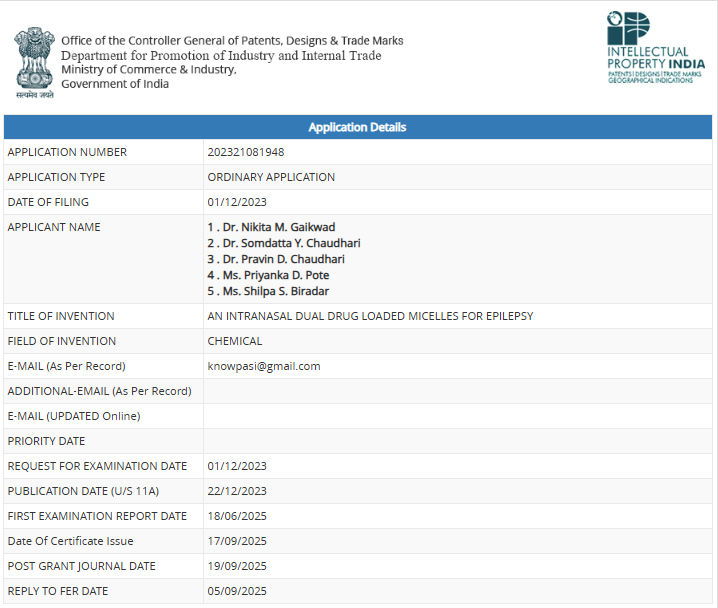Select the Application Details header bar
This screenshot has height=608, width=718.
tap(358, 127)
